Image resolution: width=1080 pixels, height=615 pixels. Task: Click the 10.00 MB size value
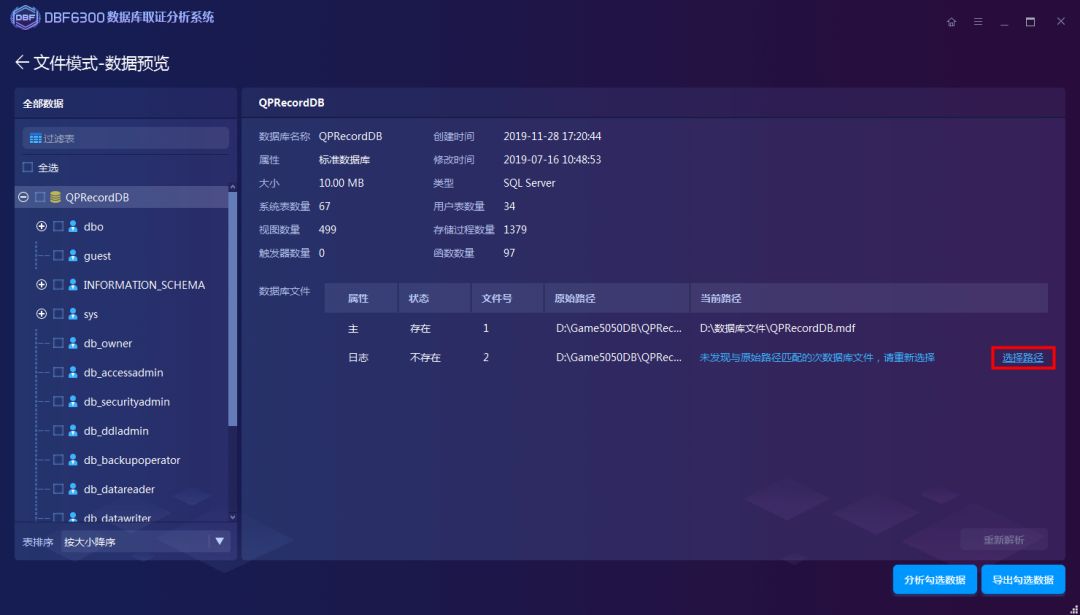click(x=341, y=183)
